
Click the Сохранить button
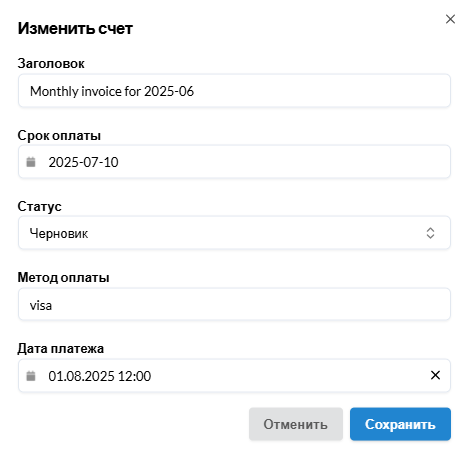click(400, 424)
